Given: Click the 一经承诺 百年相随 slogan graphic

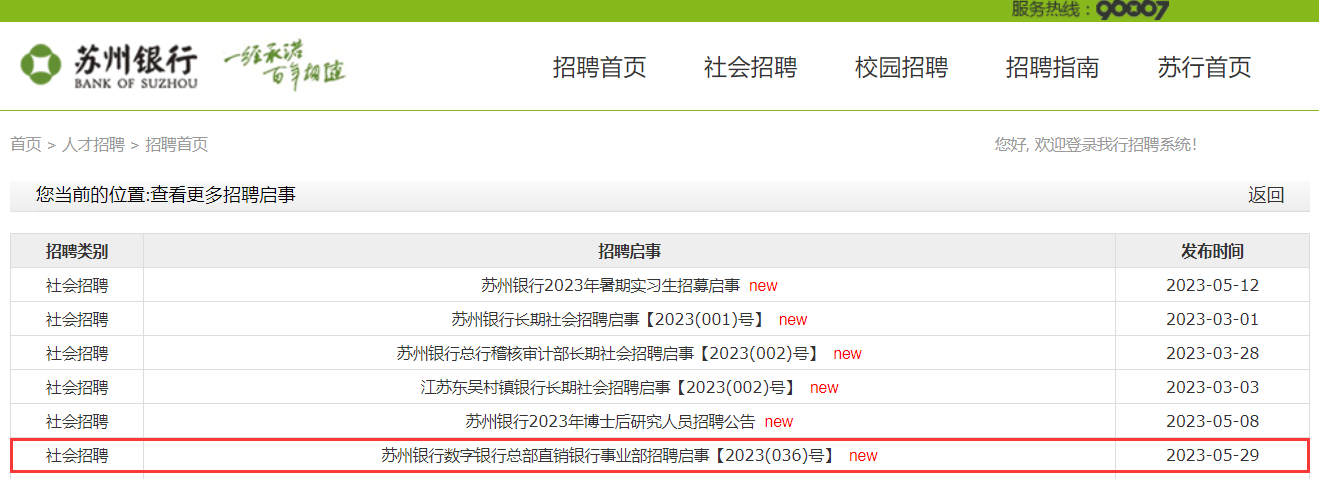Looking at the screenshot, I should (285, 65).
